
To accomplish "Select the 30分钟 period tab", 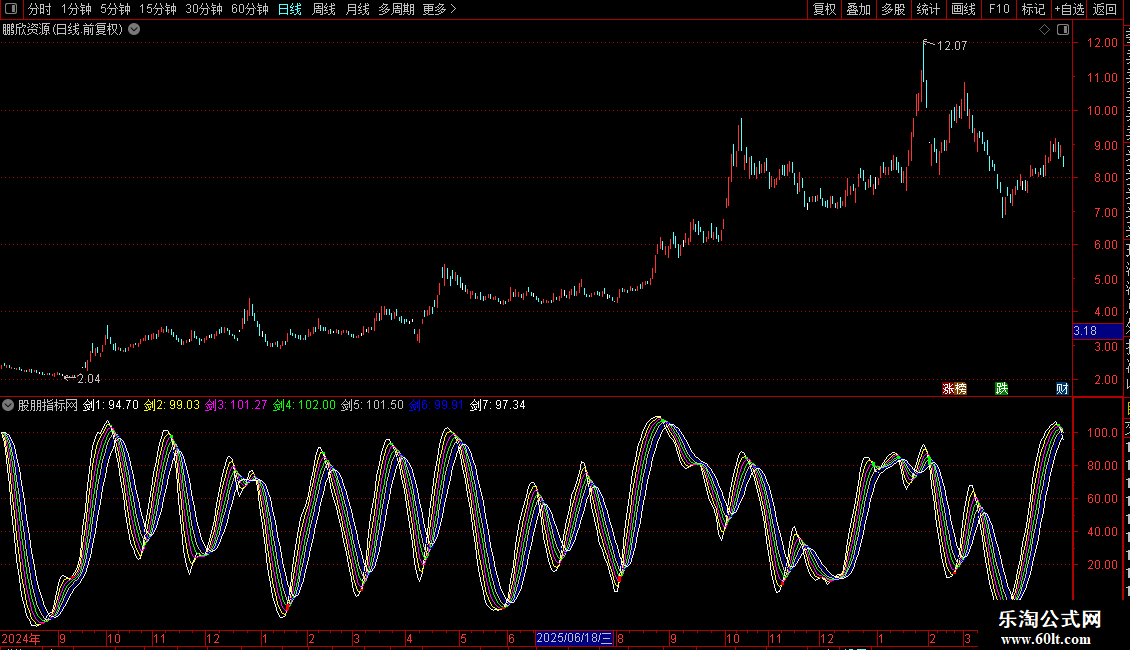I will click(204, 9).
